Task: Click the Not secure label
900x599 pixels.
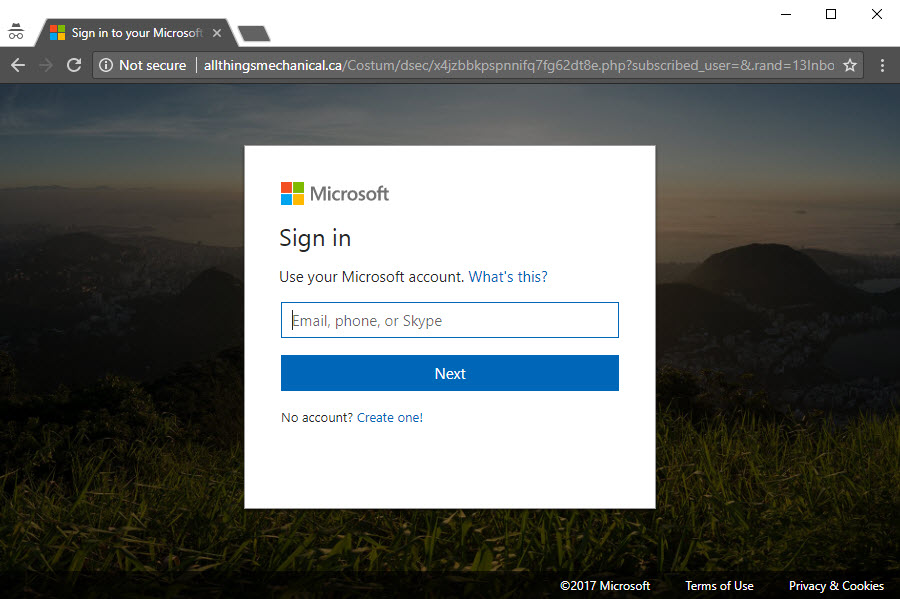Action: [153, 65]
